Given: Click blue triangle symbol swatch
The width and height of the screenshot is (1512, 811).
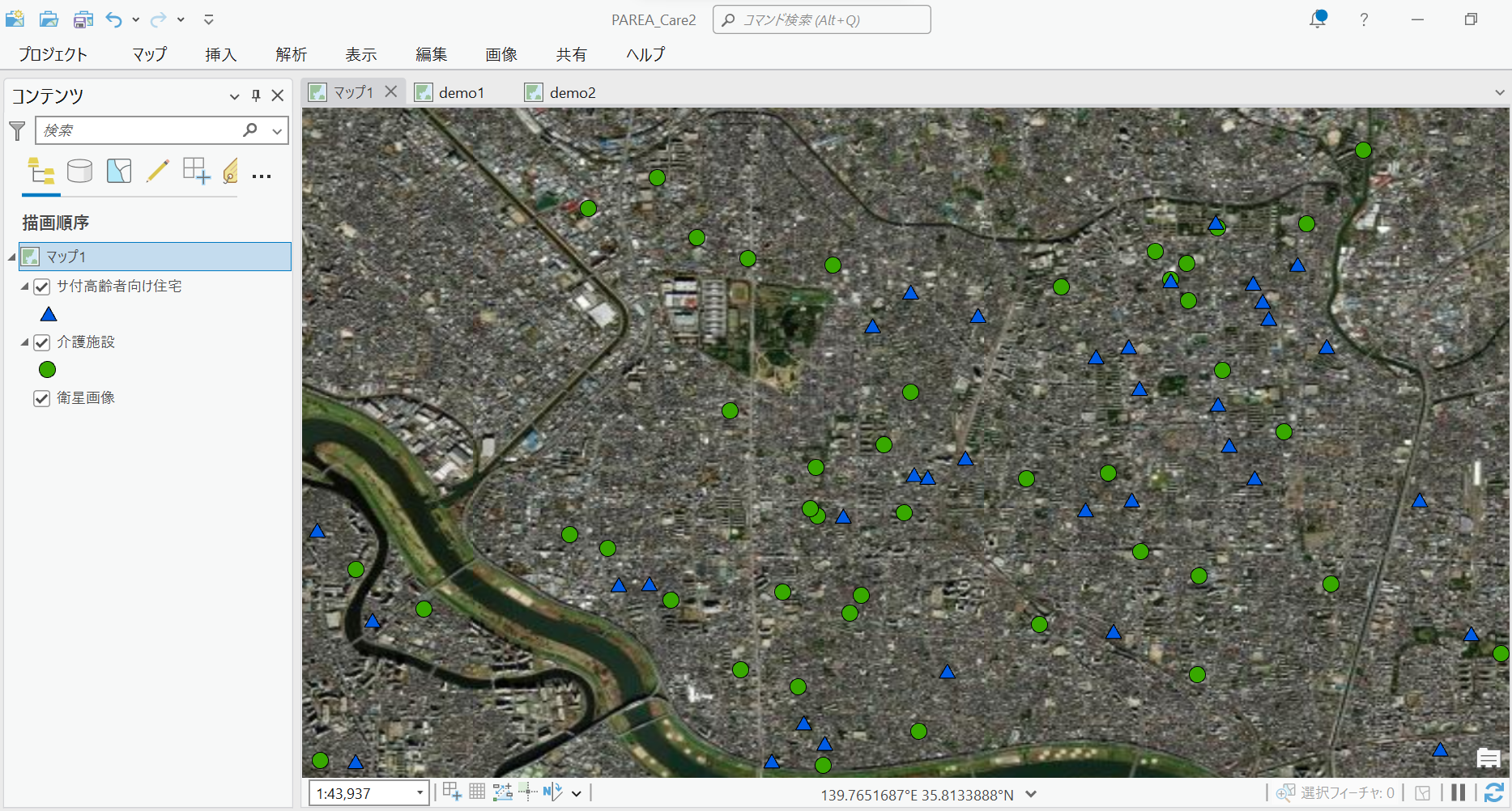Looking at the screenshot, I should coord(49,314).
